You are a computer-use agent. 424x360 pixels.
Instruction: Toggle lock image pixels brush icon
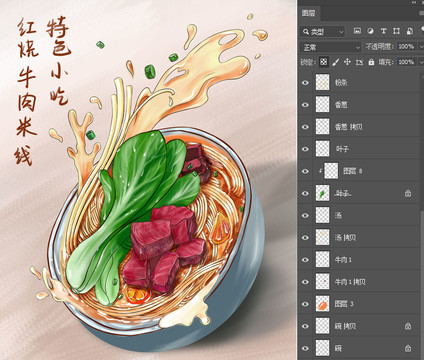[336, 62]
